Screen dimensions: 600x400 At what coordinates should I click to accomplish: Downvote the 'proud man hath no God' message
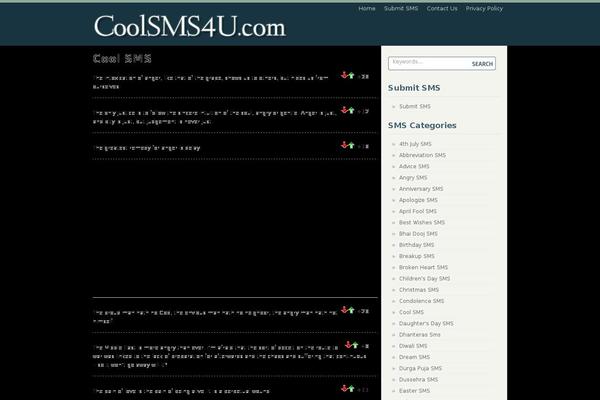click(344, 310)
